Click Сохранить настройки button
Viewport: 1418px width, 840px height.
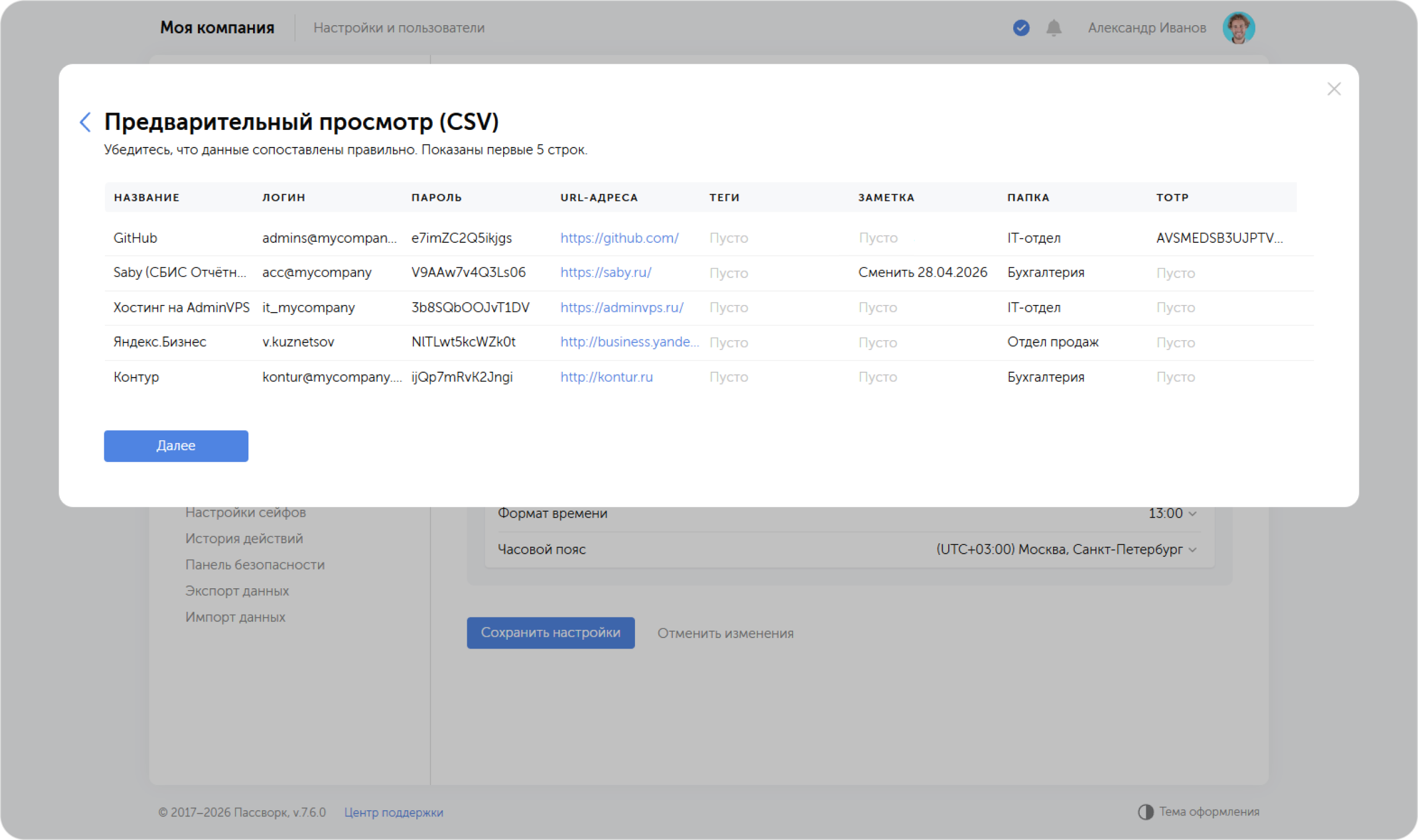click(x=551, y=633)
